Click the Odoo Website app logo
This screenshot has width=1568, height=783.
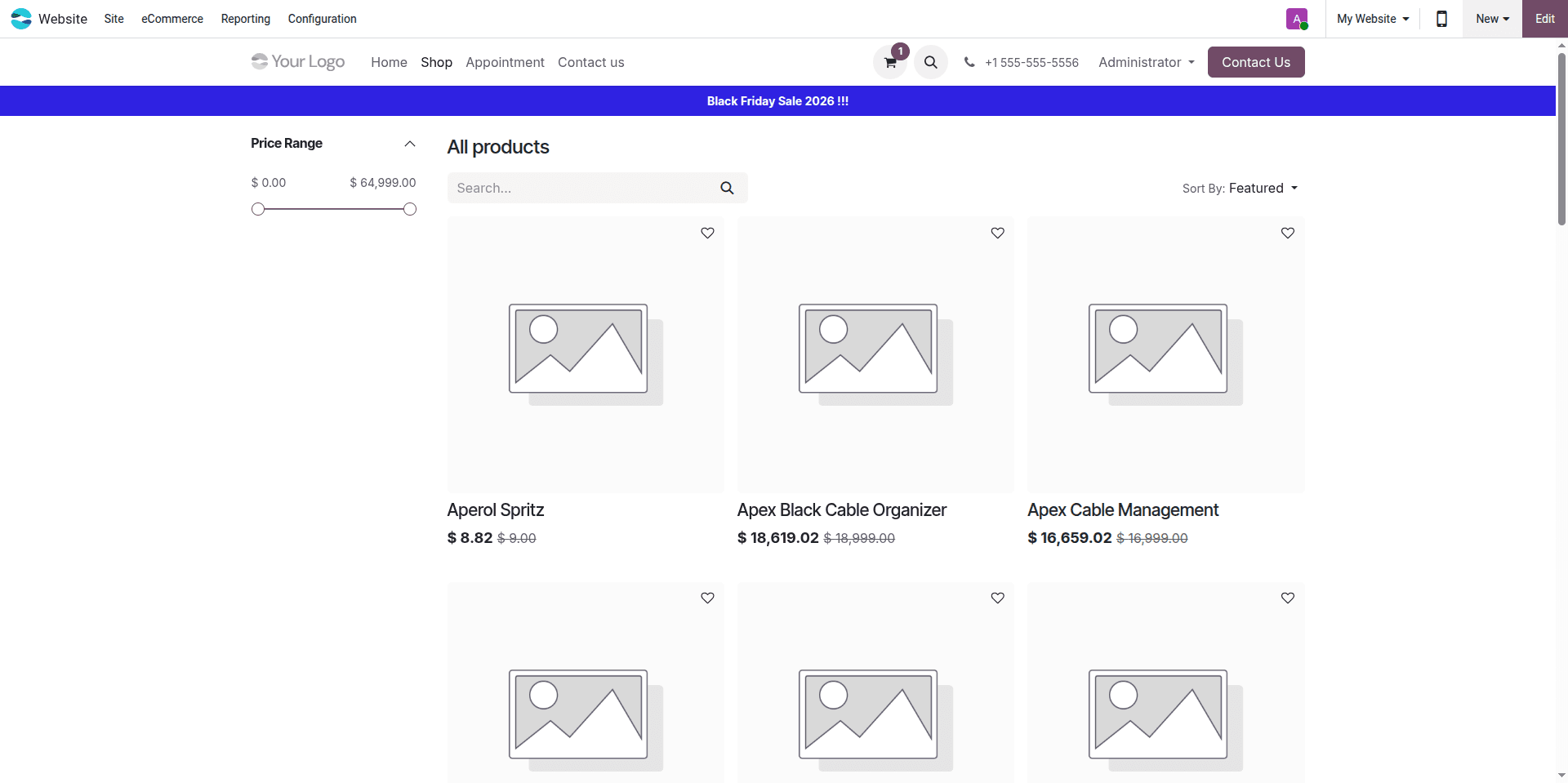(x=21, y=19)
